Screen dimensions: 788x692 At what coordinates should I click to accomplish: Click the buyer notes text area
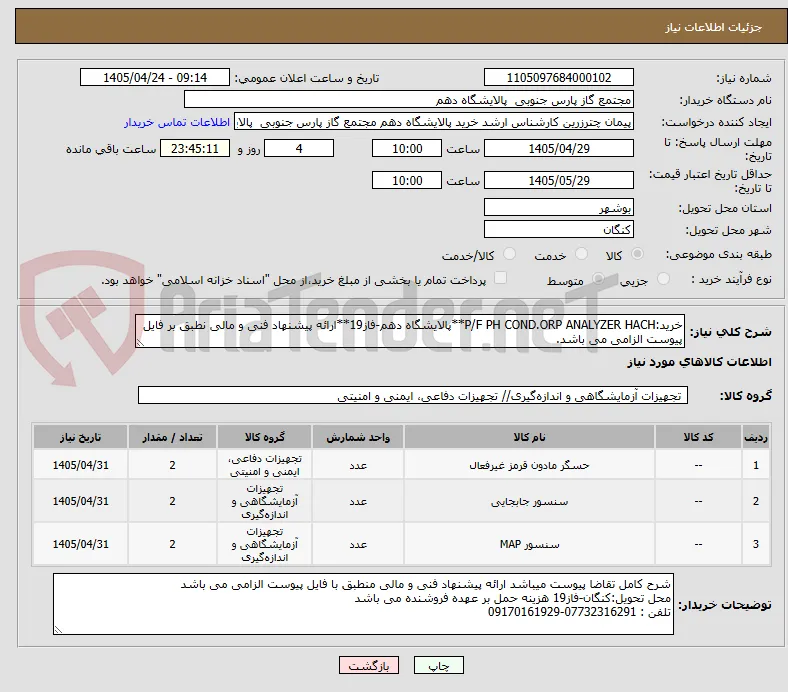point(363,604)
